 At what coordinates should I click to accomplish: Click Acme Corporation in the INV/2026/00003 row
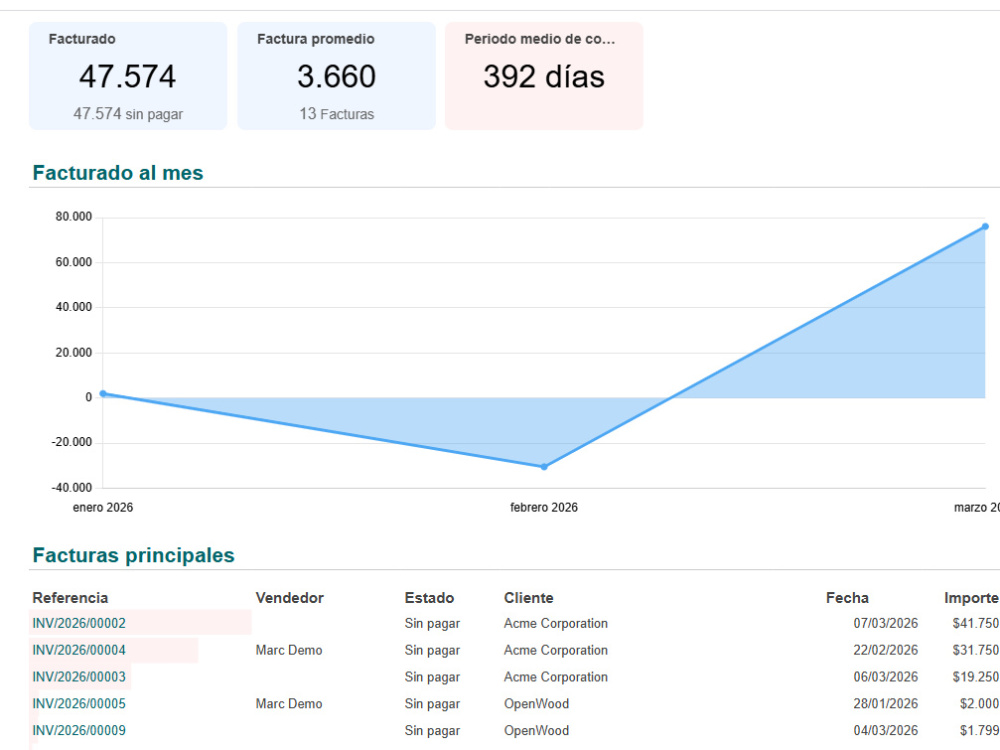tap(555, 677)
